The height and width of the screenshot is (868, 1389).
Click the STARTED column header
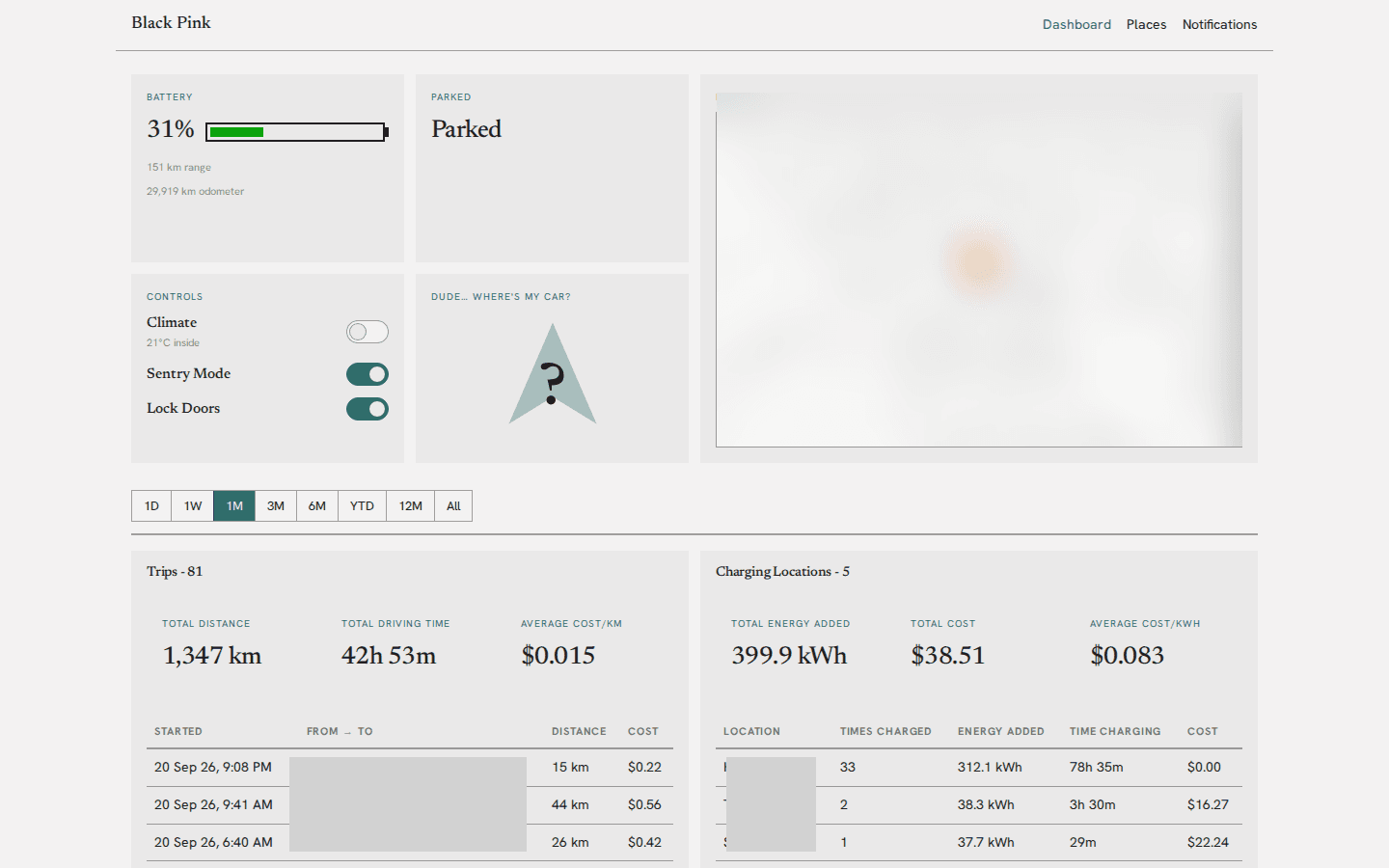point(178,732)
